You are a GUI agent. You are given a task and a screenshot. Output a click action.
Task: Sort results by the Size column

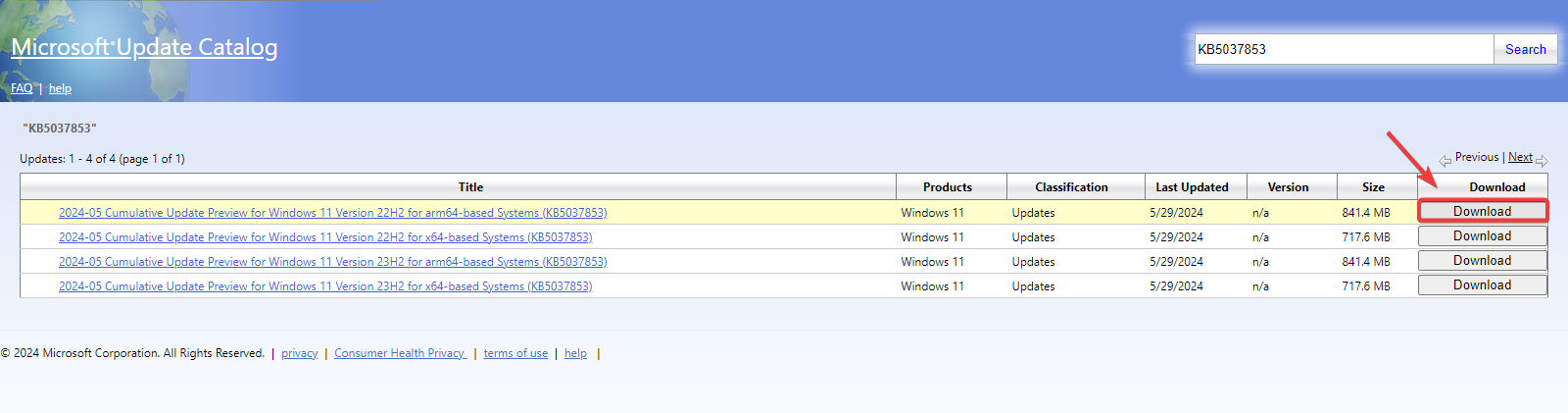(x=1373, y=187)
